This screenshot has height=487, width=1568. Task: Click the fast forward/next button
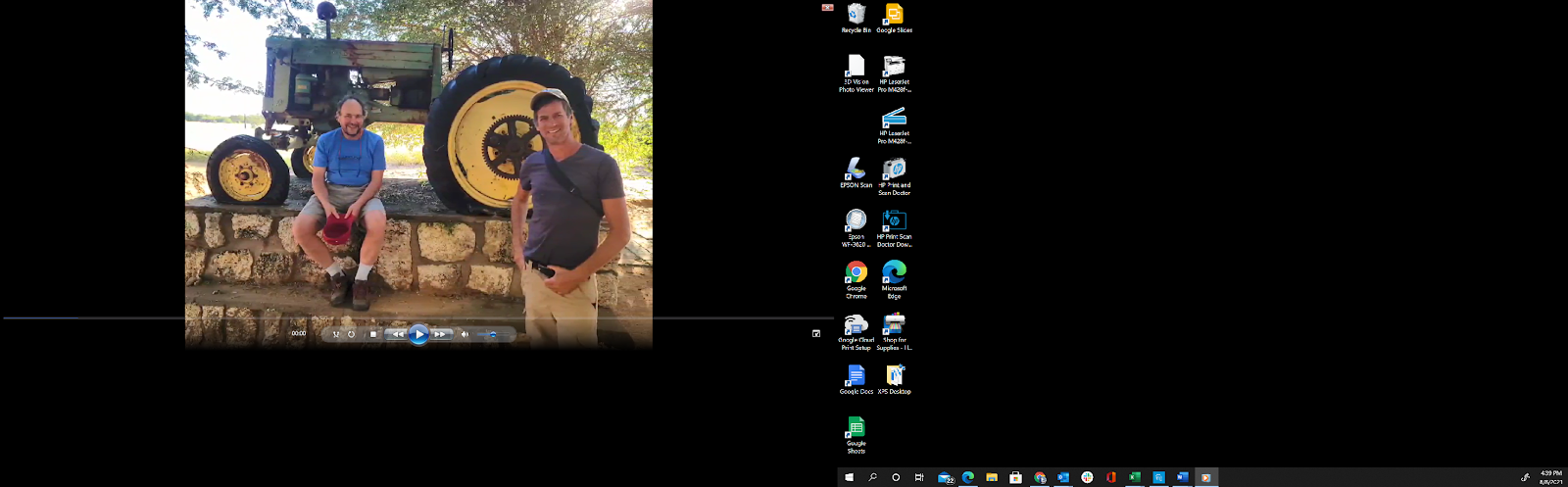[x=440, y=334]
